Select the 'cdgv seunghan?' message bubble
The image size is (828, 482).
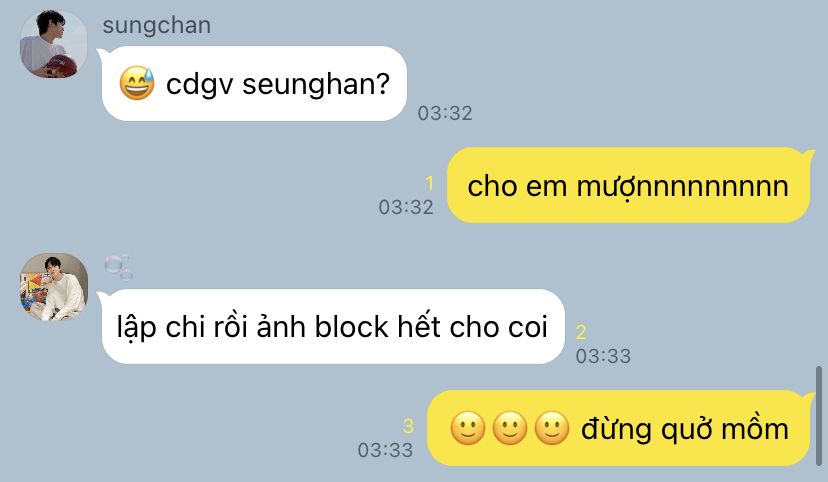tap(254, 83)
